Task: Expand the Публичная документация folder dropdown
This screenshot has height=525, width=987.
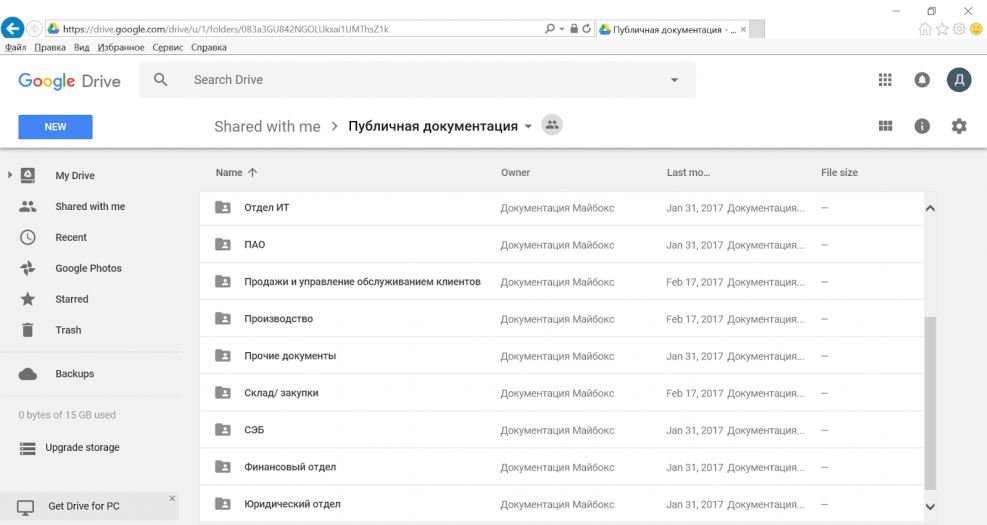Action: [528, 127]
